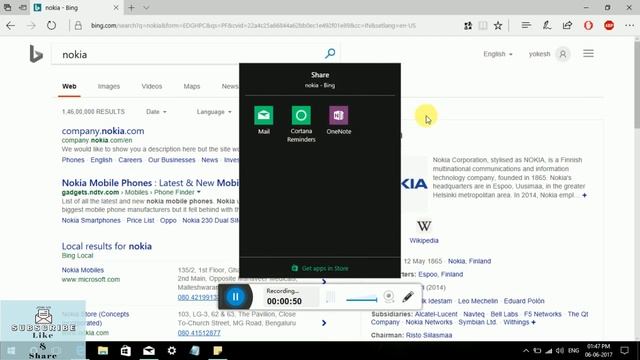Switch to Videos results tab
Image resolution: width=640 pixels, height=360 pixels.
[151, 86]
